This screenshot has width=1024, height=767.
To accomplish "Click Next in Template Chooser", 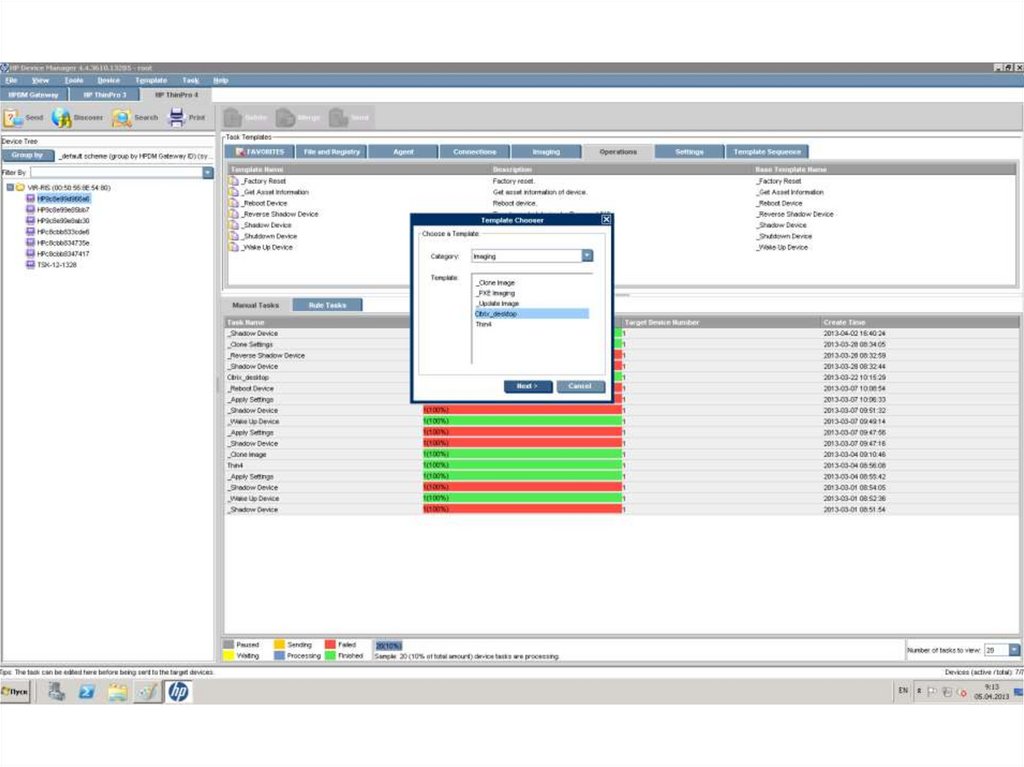I will [x=528, y=386].
